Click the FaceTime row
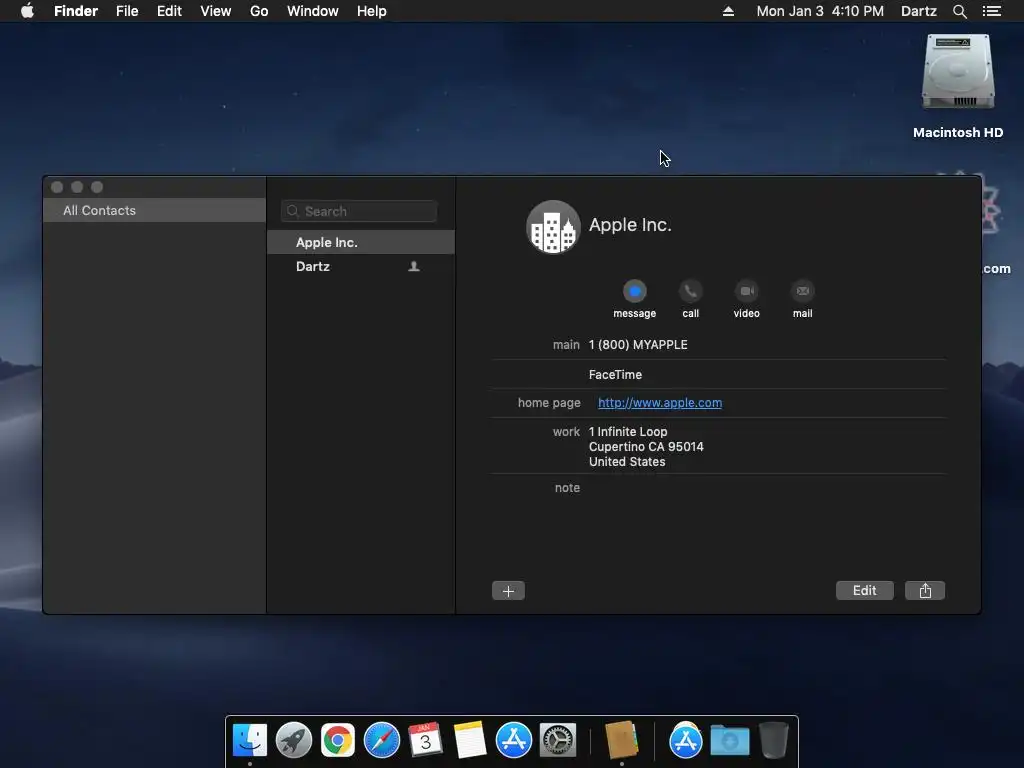Screen dimensions: 1024x768 point(615,375)
